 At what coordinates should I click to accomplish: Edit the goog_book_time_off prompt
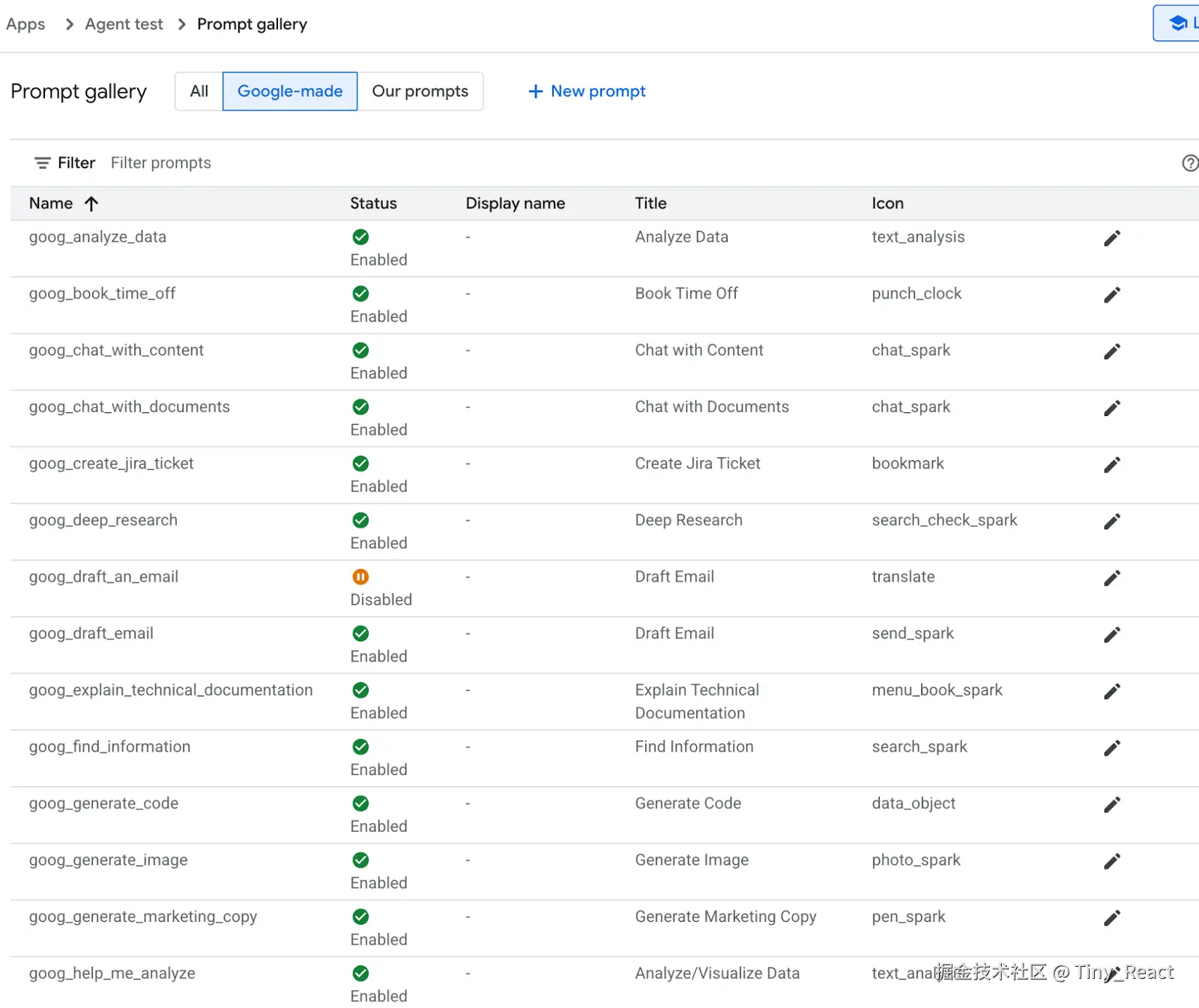point(1112,295)
